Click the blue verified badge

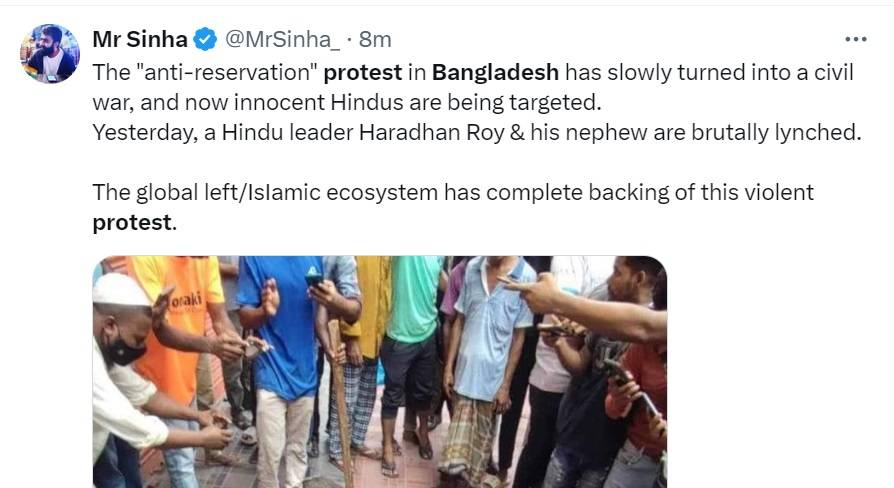[x=205, y=40]
